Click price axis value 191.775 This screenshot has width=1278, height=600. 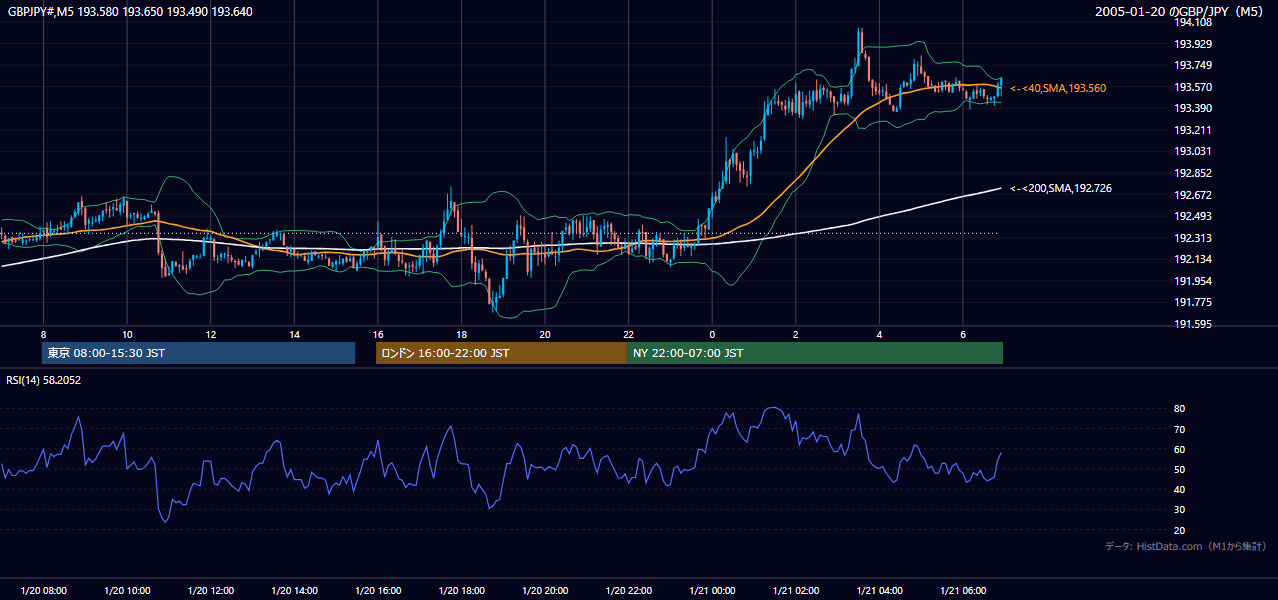pyautogui.click(x=1192, y=302)
